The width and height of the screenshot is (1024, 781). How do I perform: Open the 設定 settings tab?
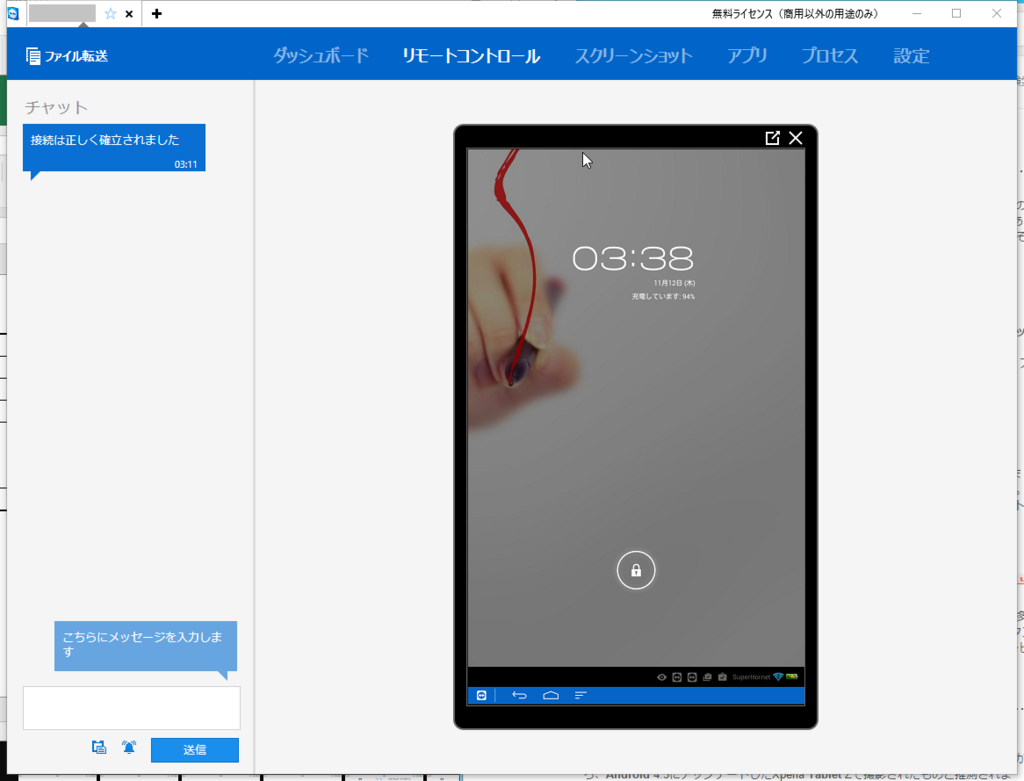[x=911, y=56]
